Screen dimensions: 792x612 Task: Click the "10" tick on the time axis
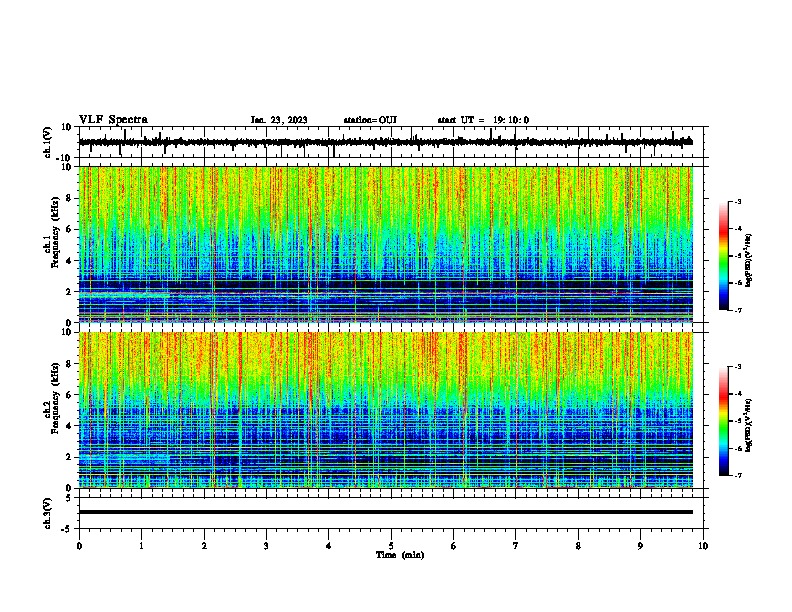[703, 546]
